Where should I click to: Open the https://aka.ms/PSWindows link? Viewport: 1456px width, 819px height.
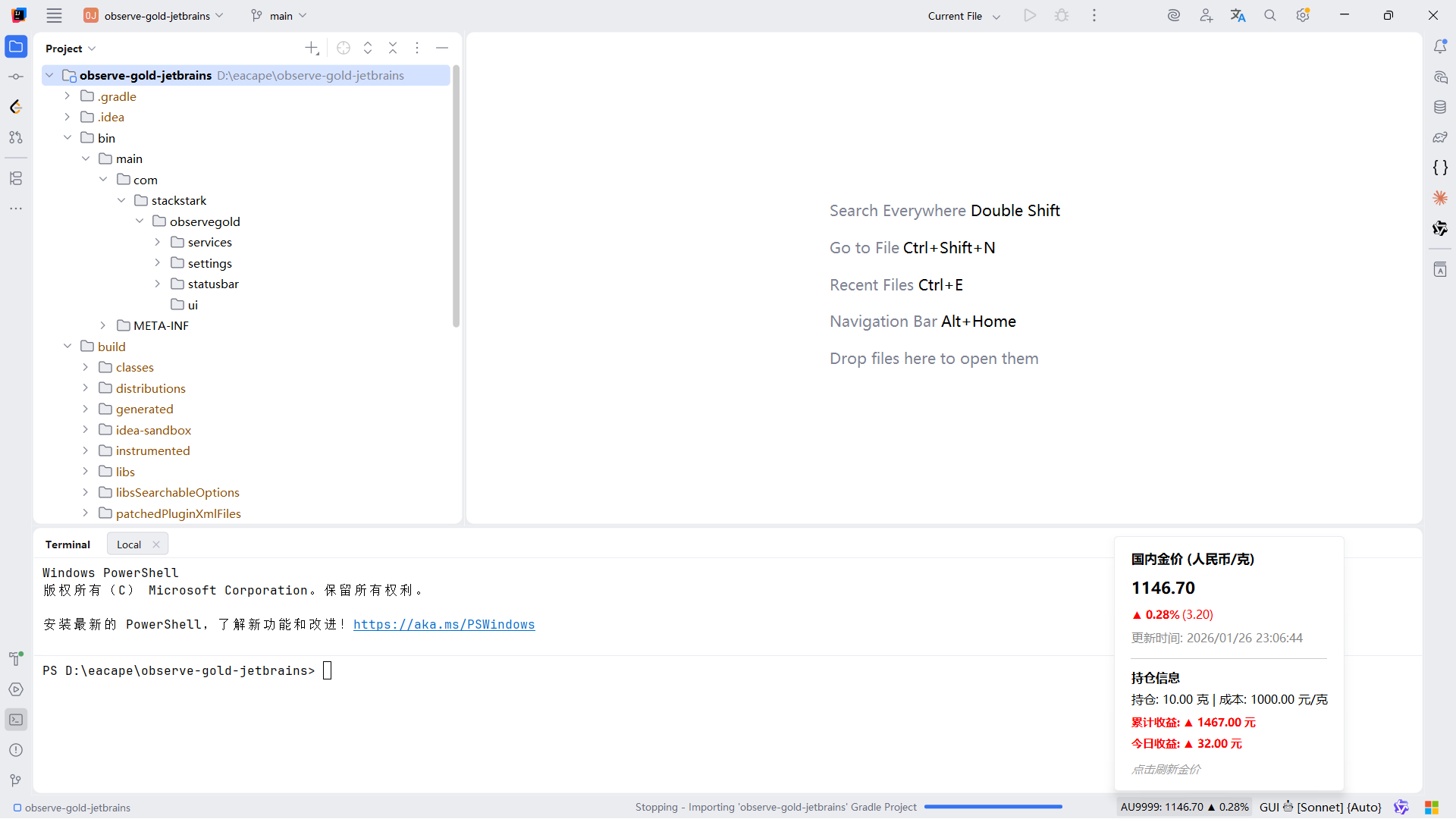[x=444, y=624]
